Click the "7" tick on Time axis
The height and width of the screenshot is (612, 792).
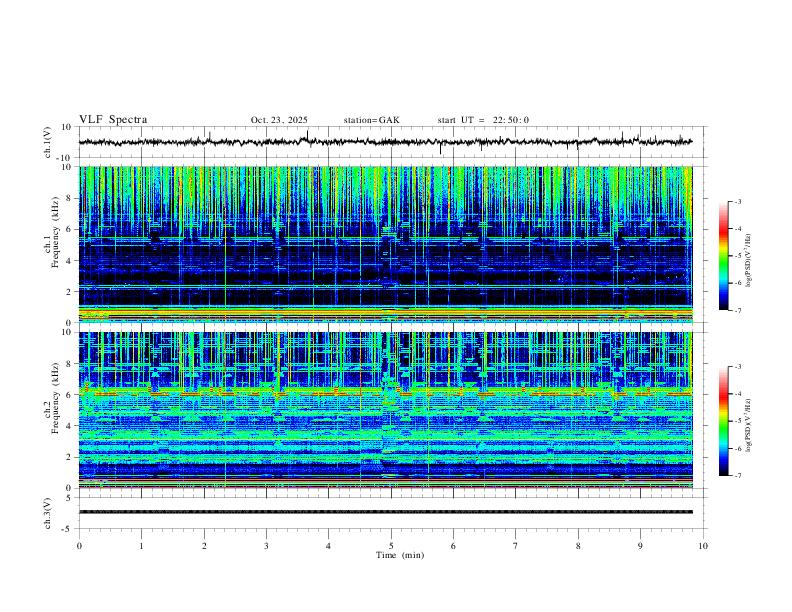point(516,546)
